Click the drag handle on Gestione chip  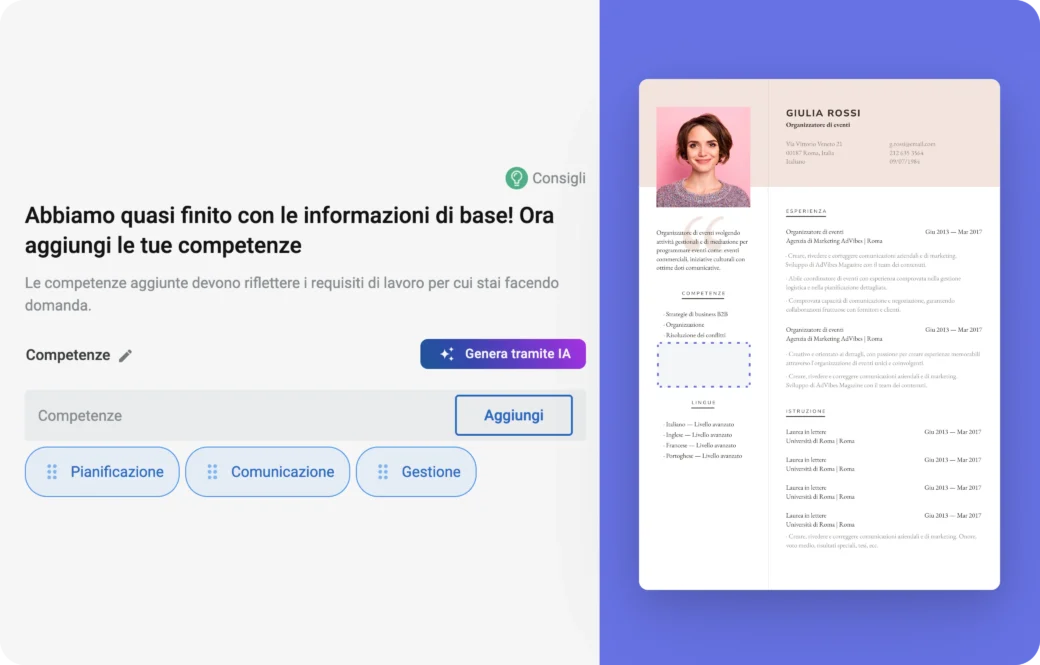[383, 472]
